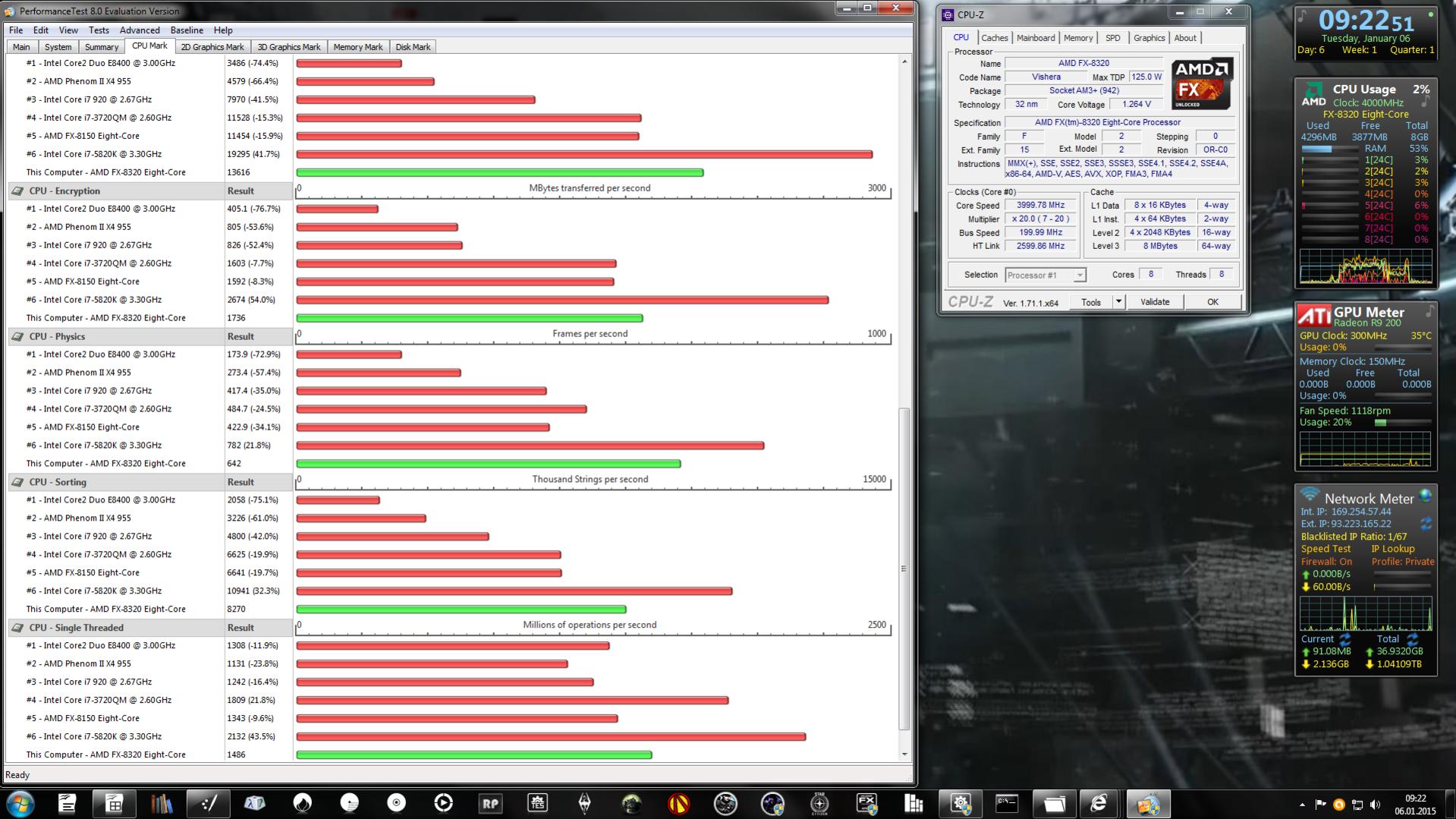Click the scroll down arrow in PerformanceTest
The height and width of the screenshot is (819, 1456).
click(x=904, y=755)
